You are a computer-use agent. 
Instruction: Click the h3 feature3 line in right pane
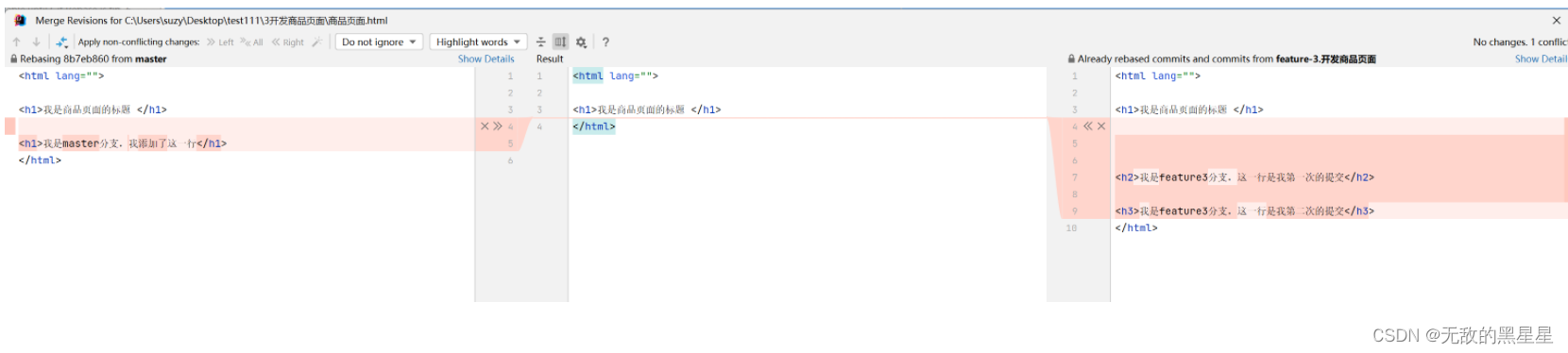[1245, 211]
